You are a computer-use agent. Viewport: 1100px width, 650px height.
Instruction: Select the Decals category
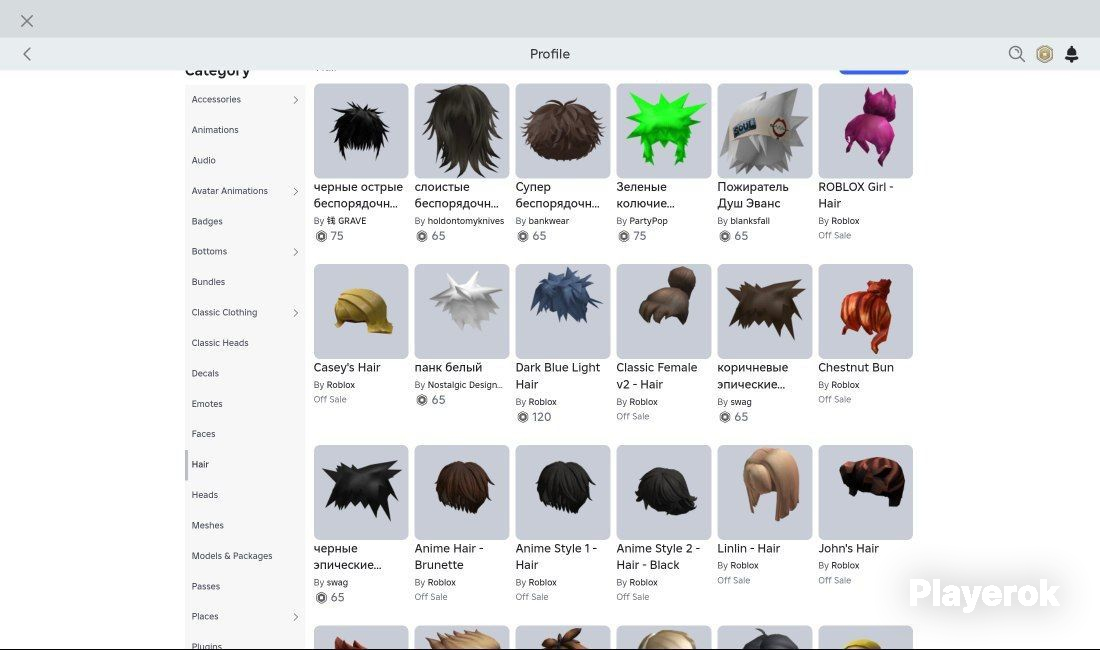[x=205, y=374]
